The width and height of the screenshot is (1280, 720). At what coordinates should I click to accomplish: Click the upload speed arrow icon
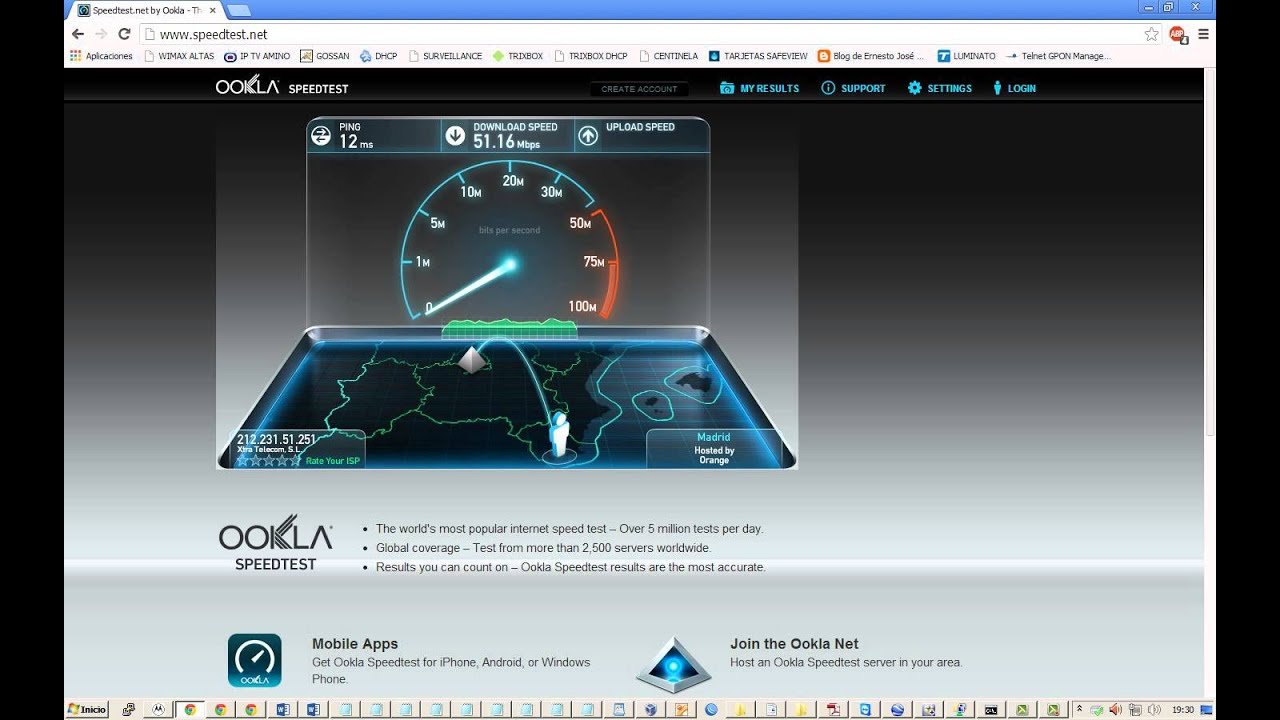click(588, 136)
